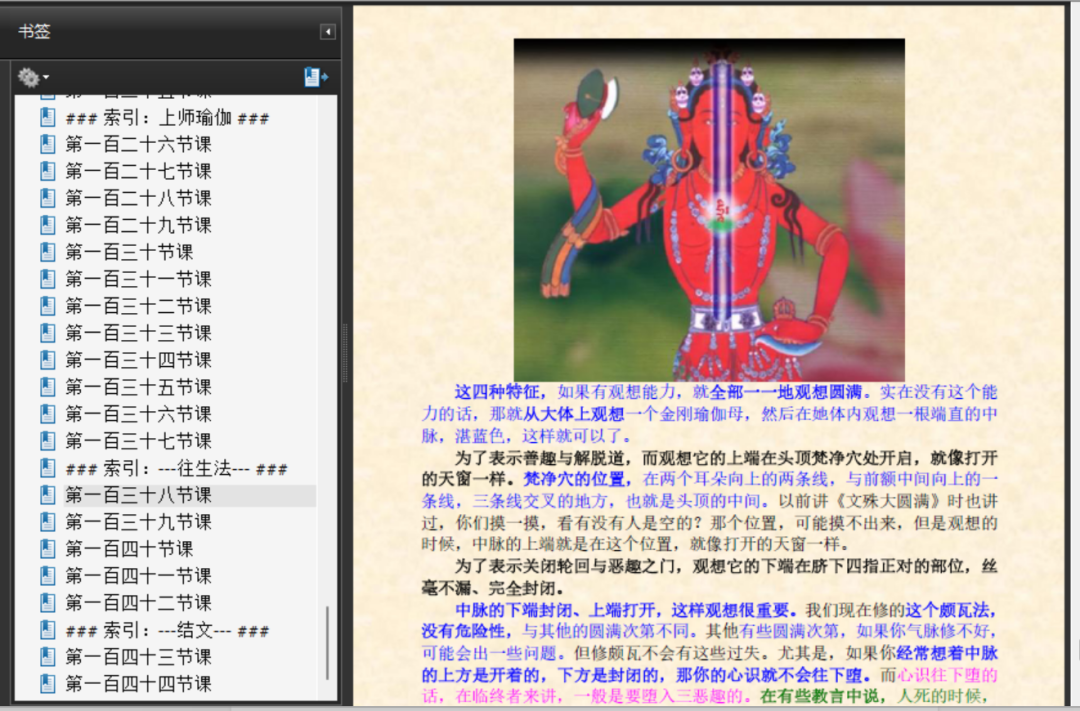
Task: Click bookmark icon beside 第一百四十节课
Action: click(x=48, y=549)
